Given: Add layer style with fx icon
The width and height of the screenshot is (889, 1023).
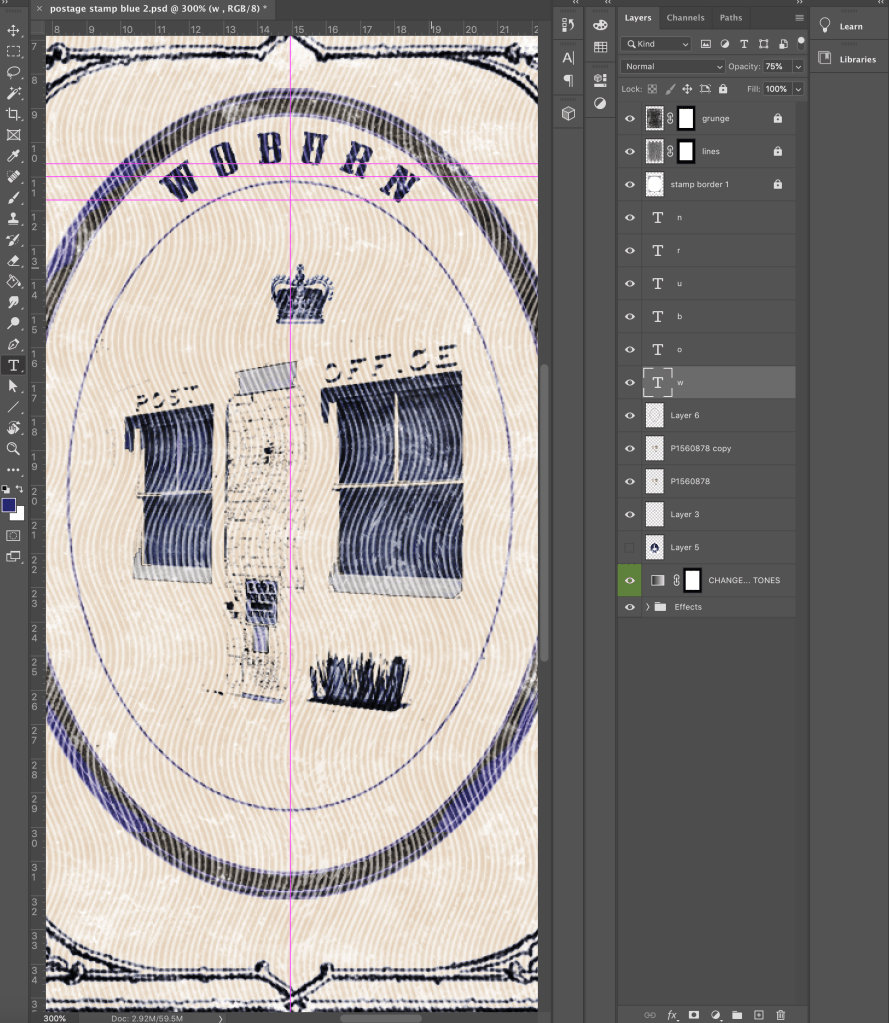Looking at the screenshot, I should click(672, 1015).
